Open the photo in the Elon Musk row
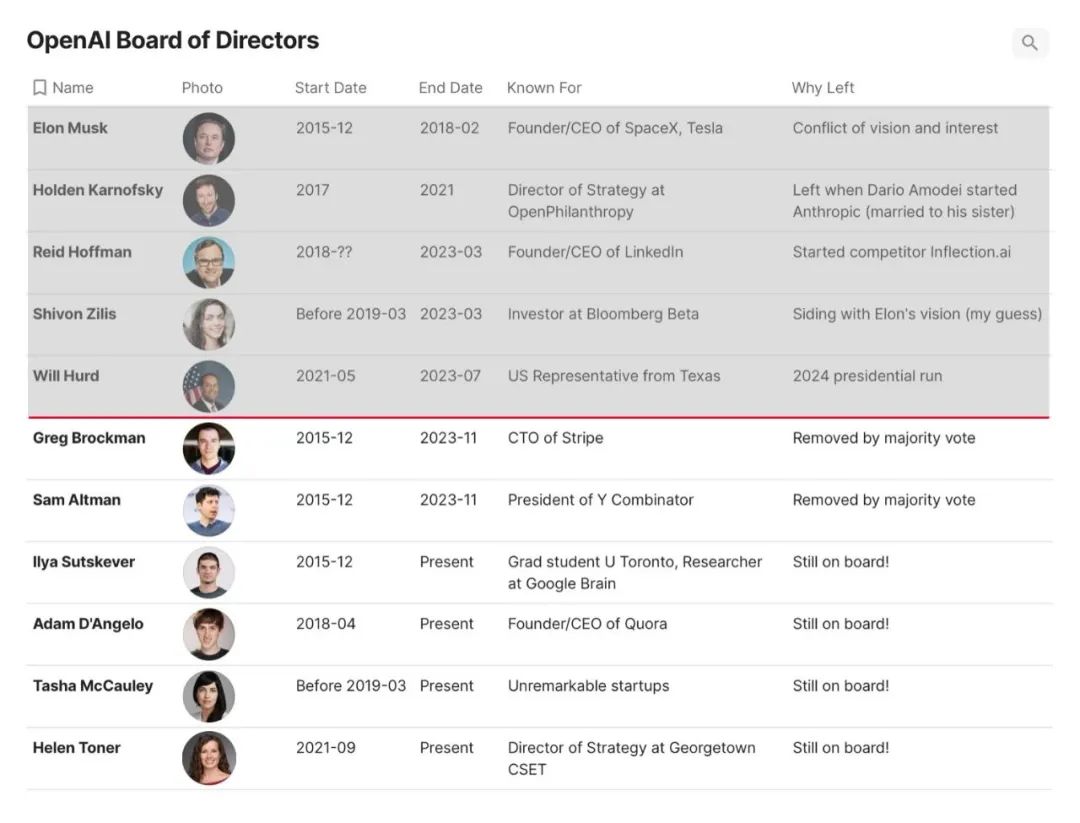1080x823 pixels. (209, 139)
